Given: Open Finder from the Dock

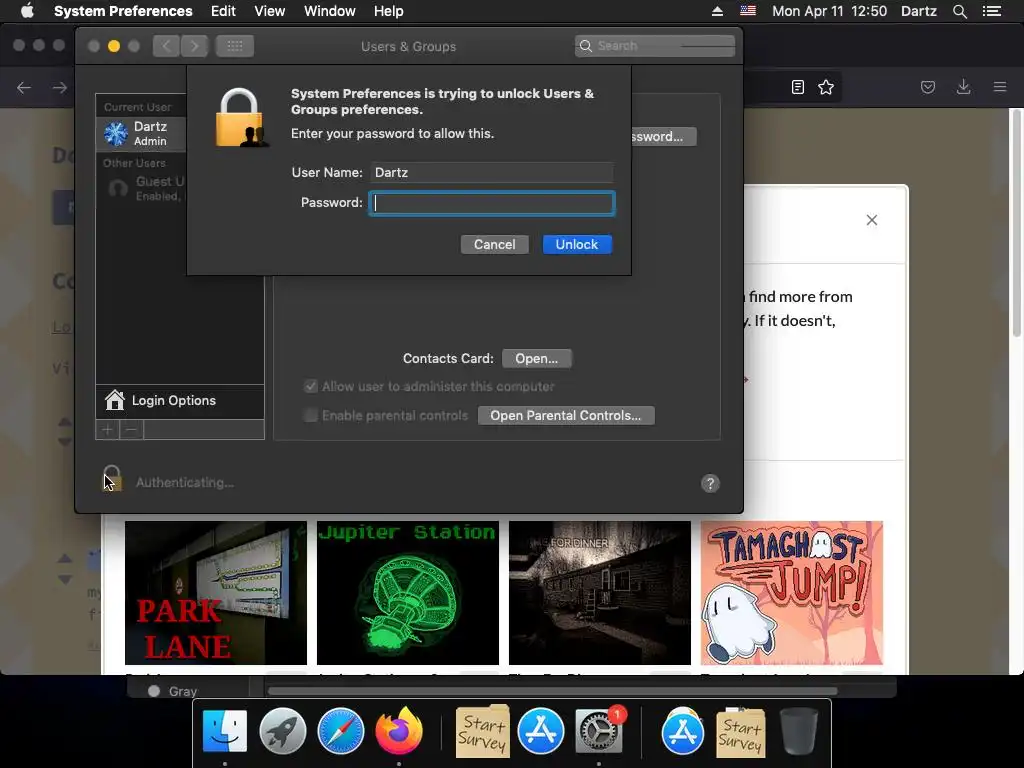Looking at the screenshot, I should click(225, 731).
